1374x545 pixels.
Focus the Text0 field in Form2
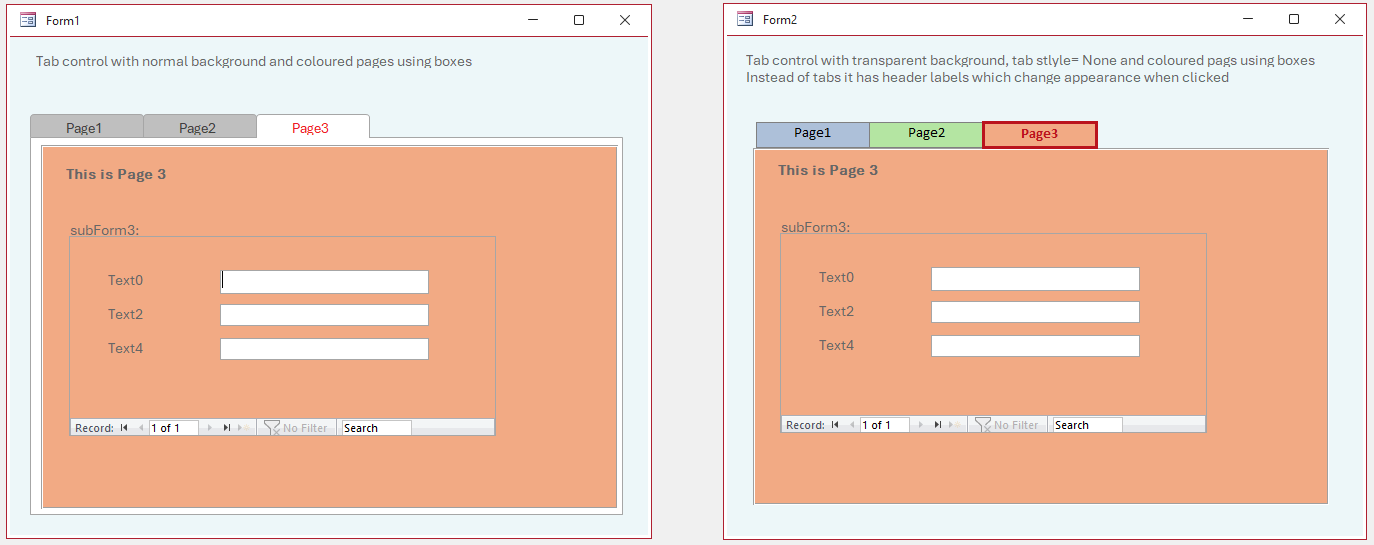[x=1035, y=279]
